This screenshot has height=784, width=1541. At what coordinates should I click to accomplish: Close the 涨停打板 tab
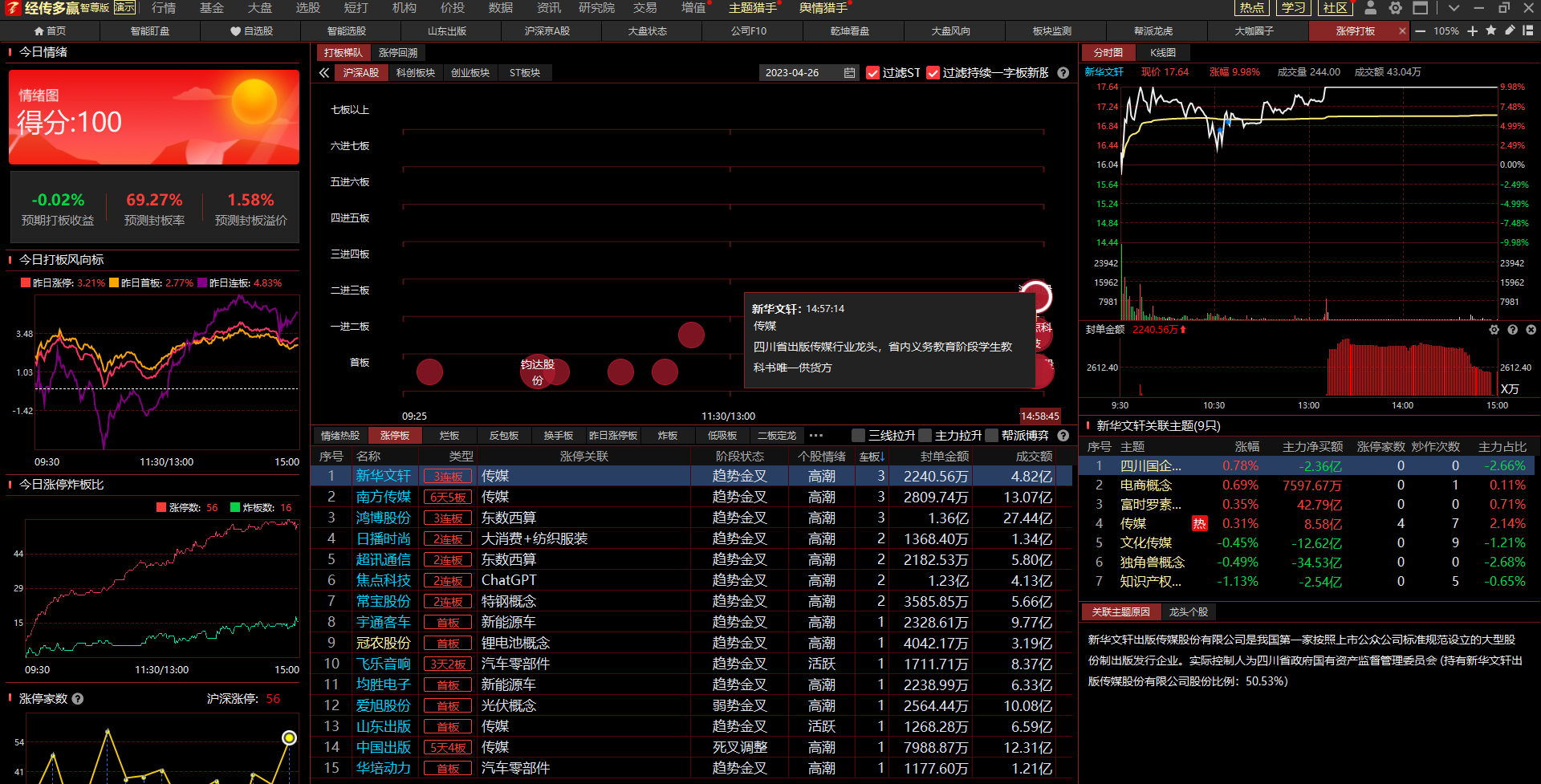click(1402, 31)
